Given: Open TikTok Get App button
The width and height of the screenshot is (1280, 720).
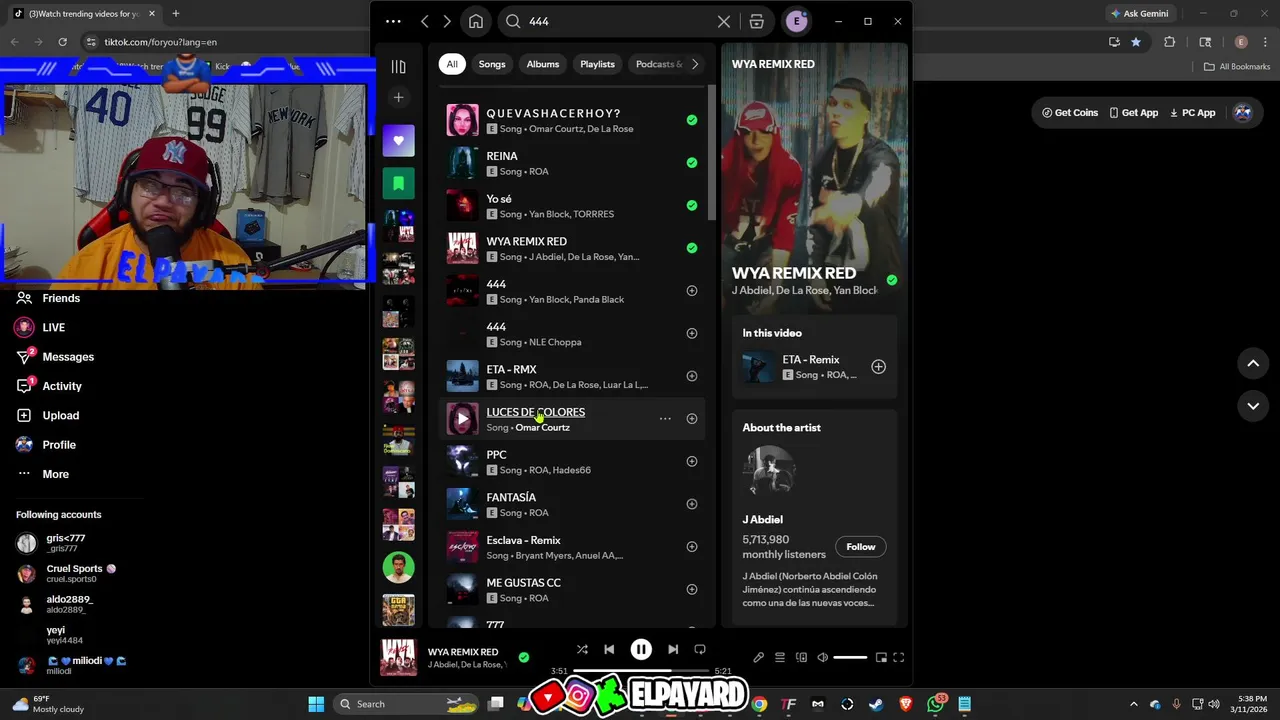Looking at the screenshot, I should tap(1134, 113).
